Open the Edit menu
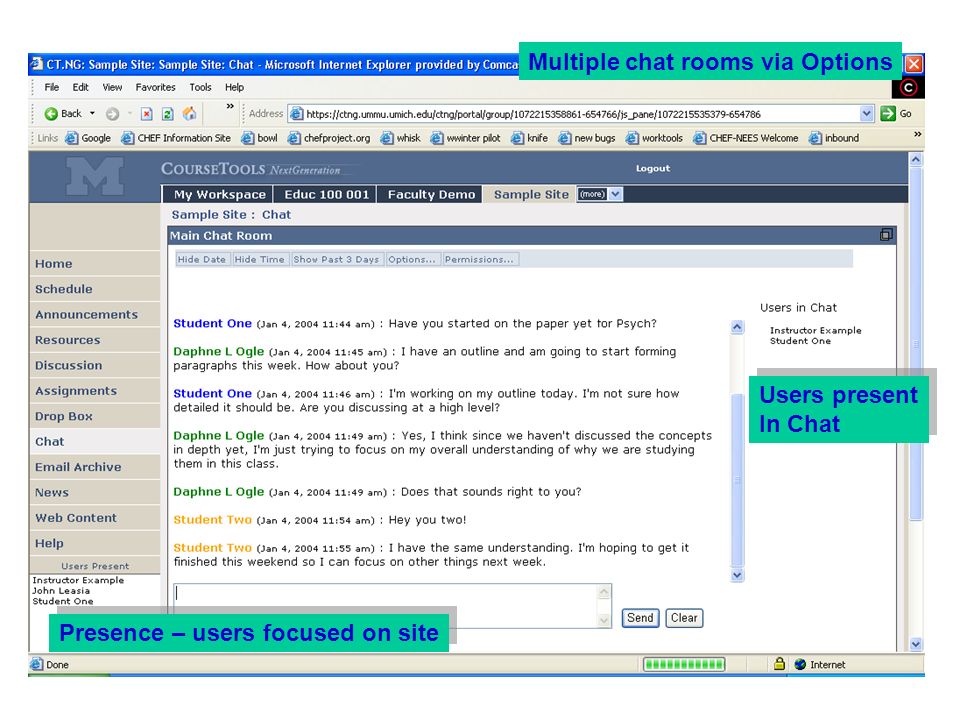The image size is (960, 720). 80,88
